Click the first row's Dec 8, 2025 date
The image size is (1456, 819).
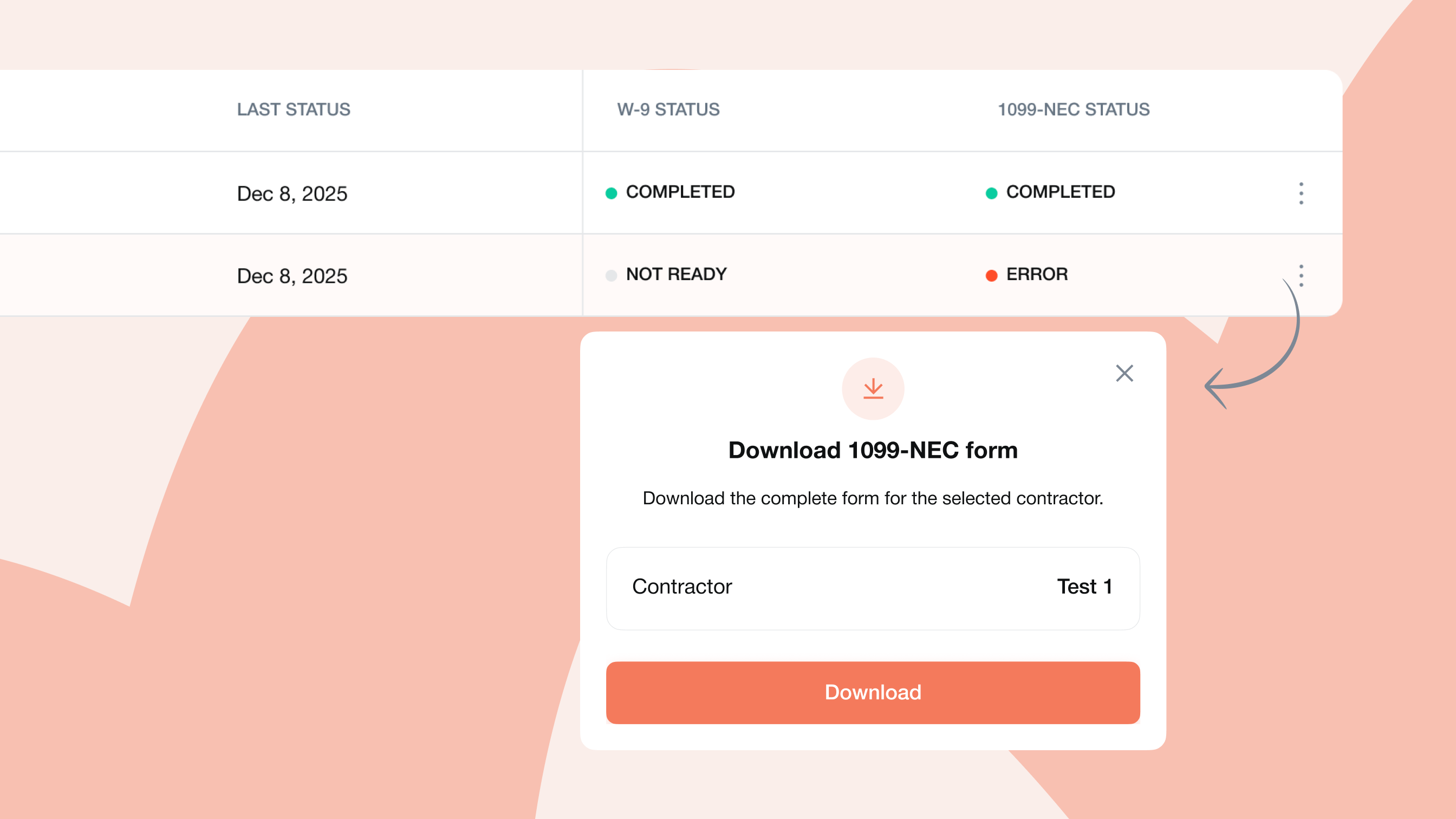point(291,194)
